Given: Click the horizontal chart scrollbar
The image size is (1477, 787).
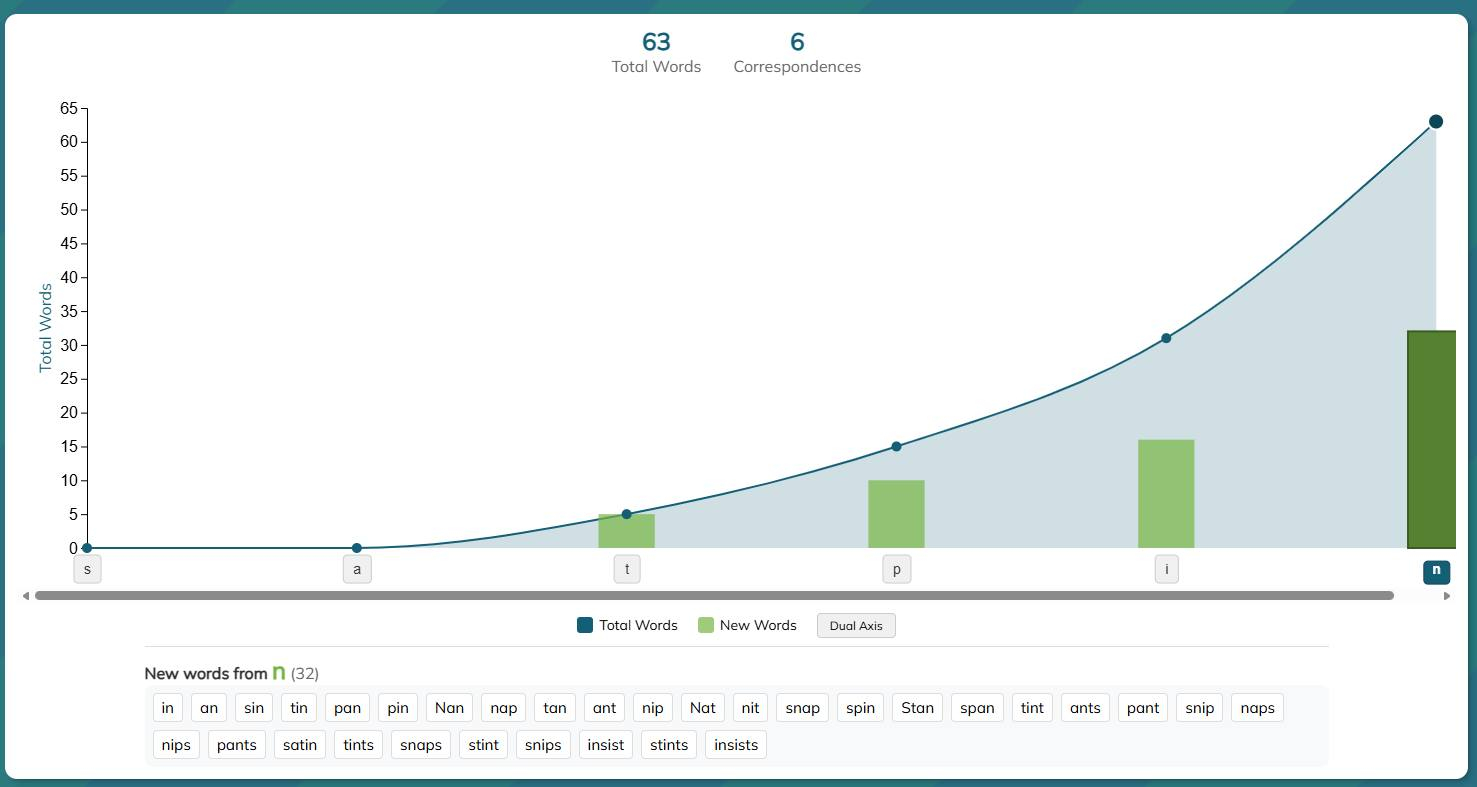Looking at the screenshot, I should coord(714,596).
